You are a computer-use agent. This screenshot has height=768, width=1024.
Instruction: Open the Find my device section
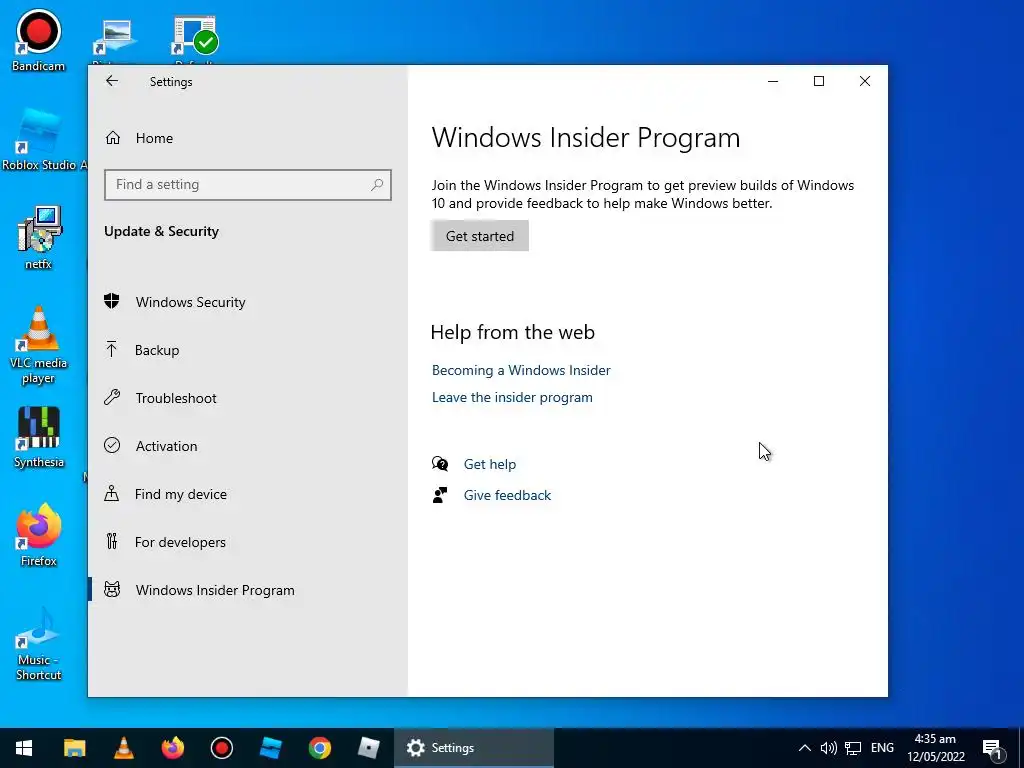click(180, 494)
